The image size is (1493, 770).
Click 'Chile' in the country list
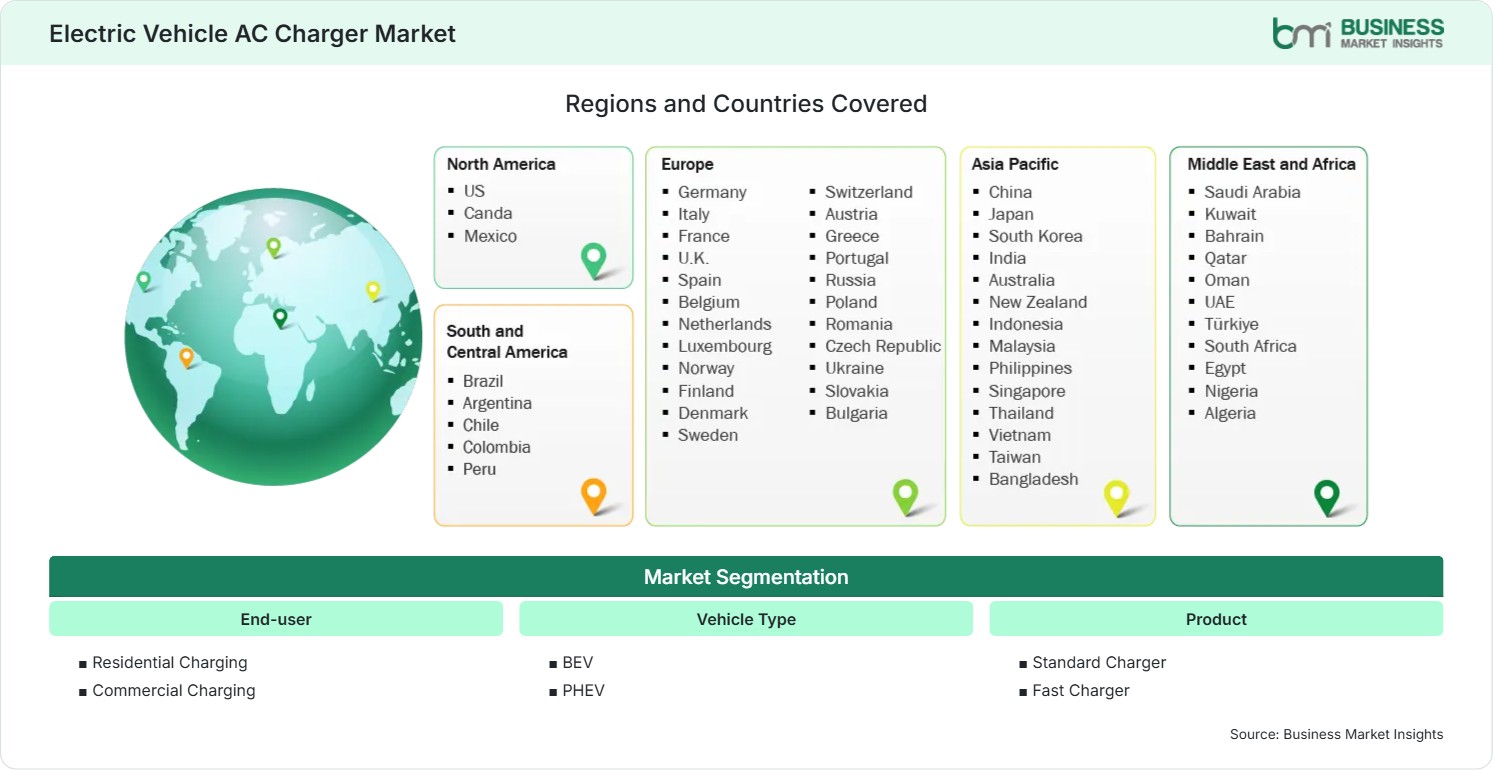[481, 425]
